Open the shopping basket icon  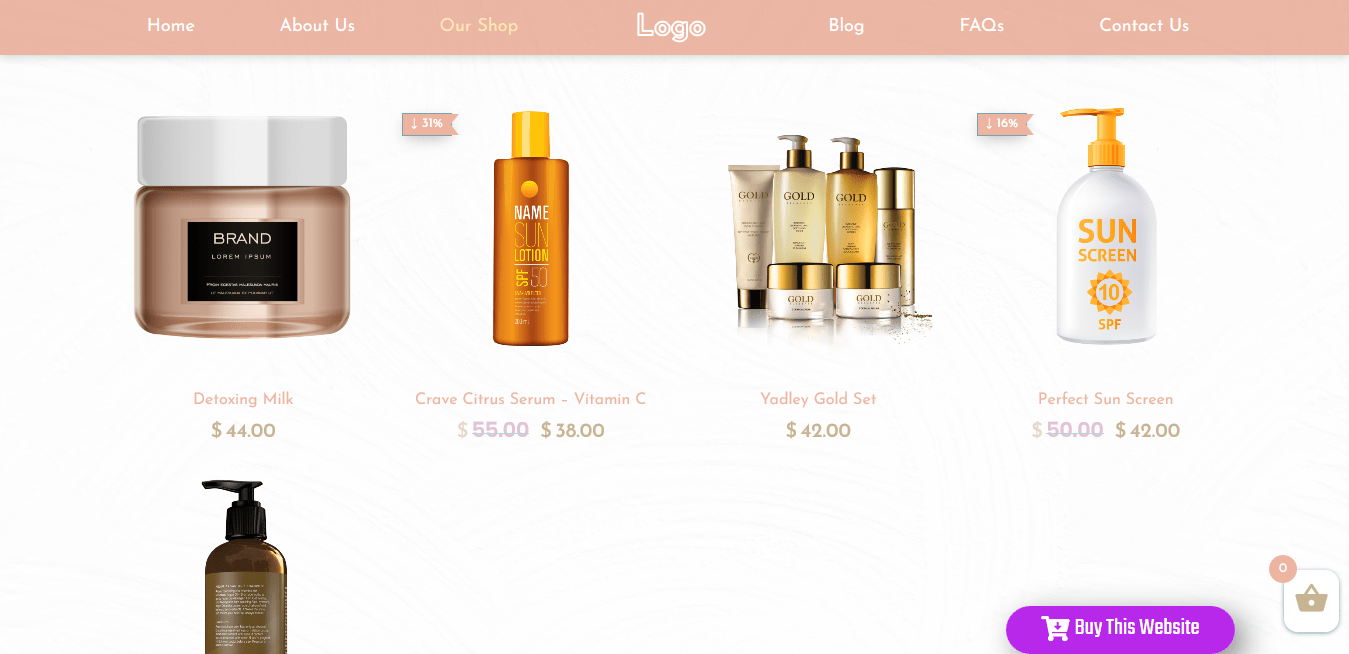point(1311,600)
